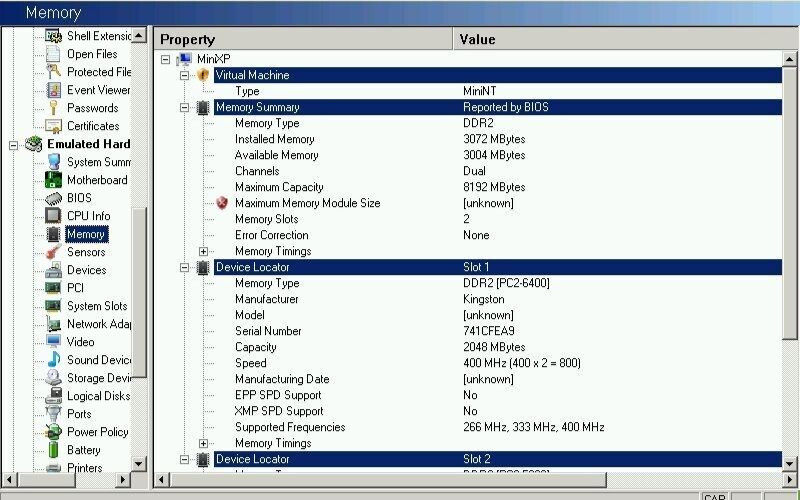Collapse the Memory Summary section
Image resolution: width=800 pixels, height=500 pixels.
click(184, 108)
